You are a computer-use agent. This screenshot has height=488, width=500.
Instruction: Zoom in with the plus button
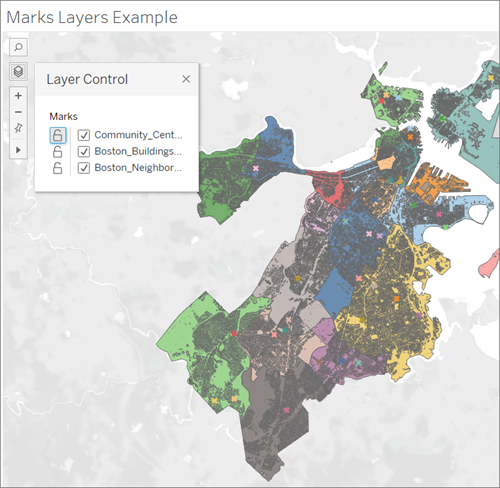click(18, 96)
